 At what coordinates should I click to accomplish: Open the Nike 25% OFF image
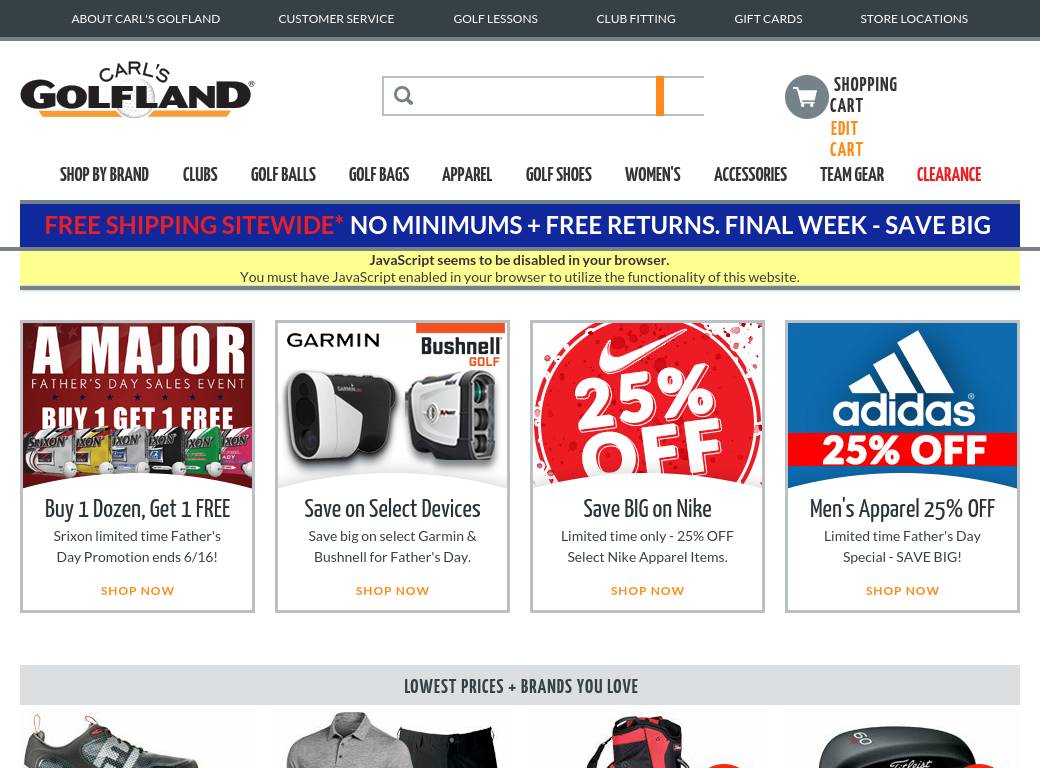[x=647, y=405]
